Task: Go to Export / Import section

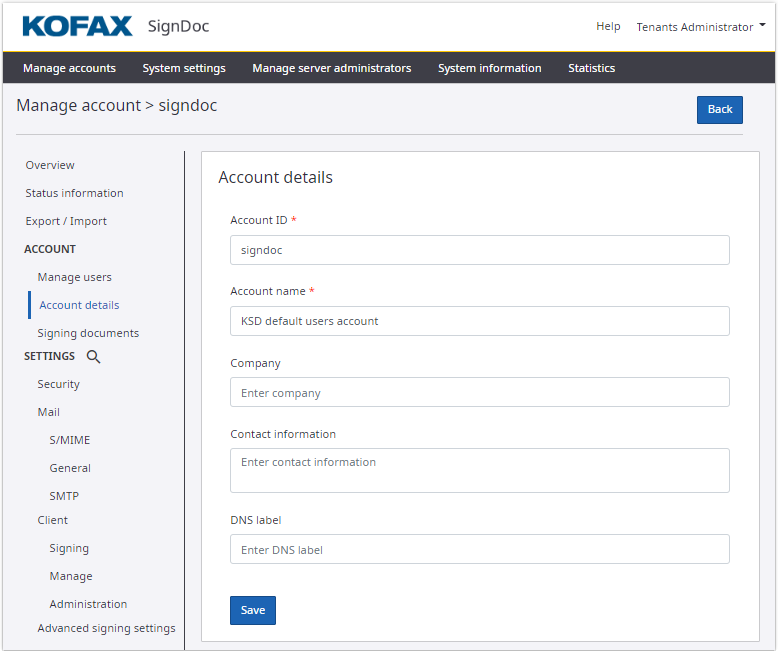Action: pyautogui.click(x=66, y=221)
